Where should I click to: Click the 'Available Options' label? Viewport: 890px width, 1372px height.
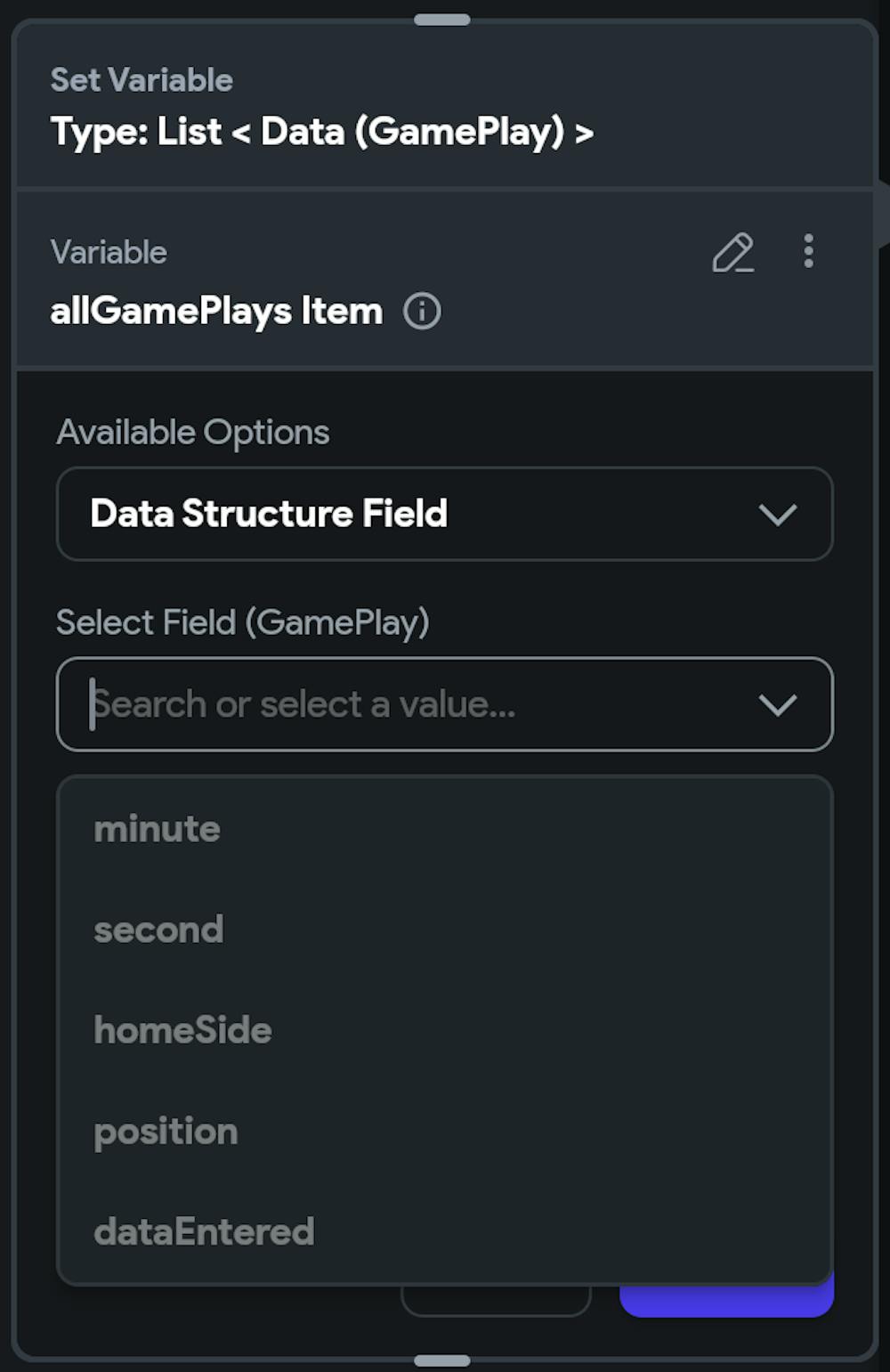tap(193, 433)
